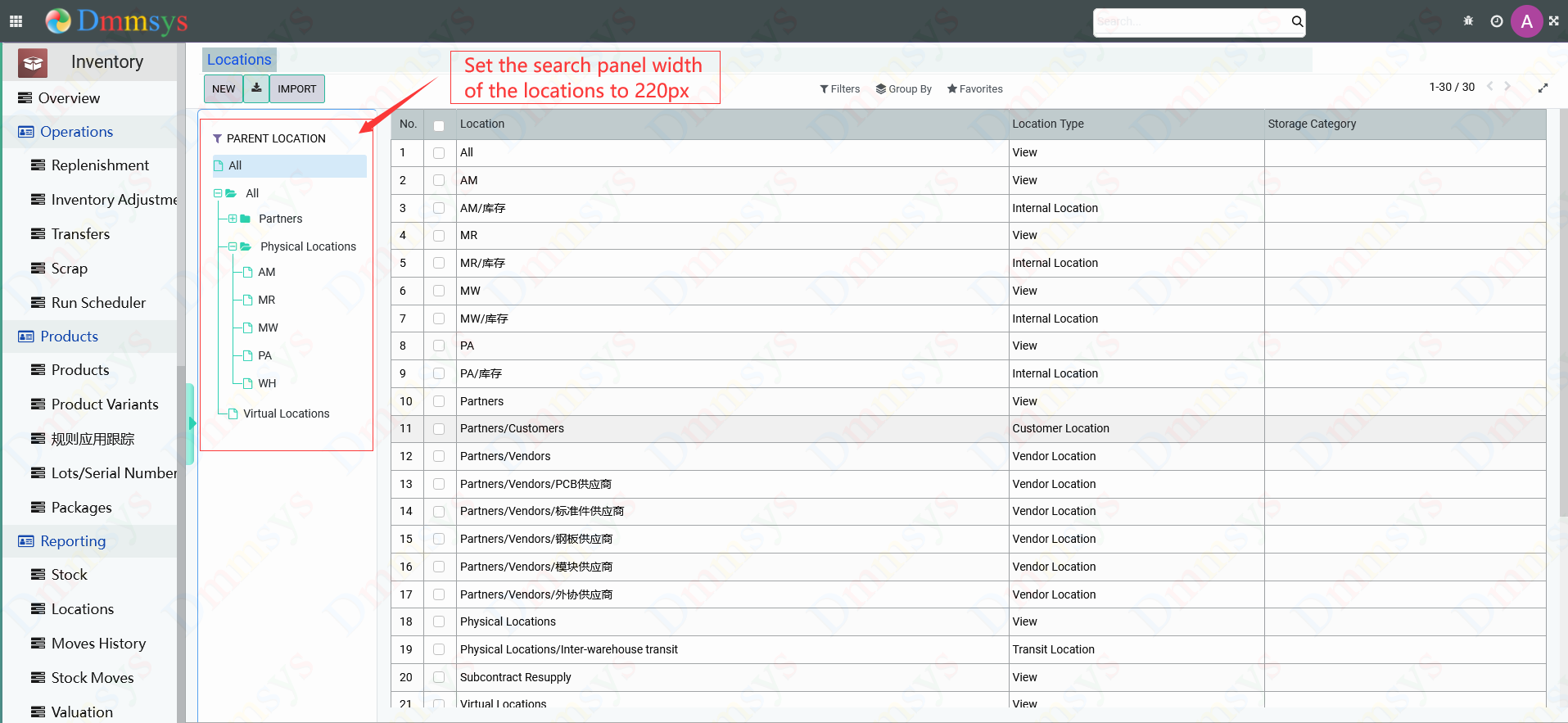Click sidebar collapse handle arrow
1568x723 pixels.
point(192,423)
